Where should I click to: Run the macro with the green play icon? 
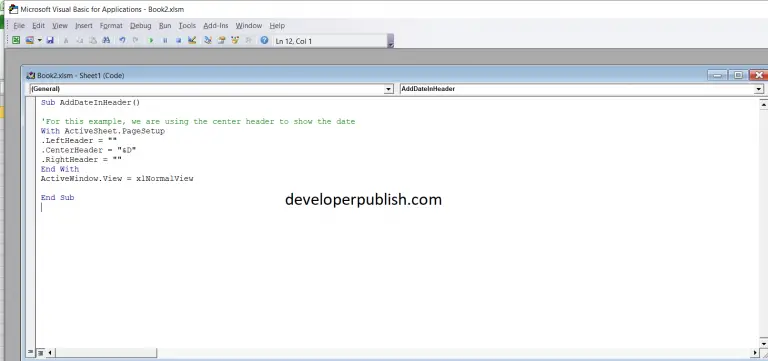[151, 41]
